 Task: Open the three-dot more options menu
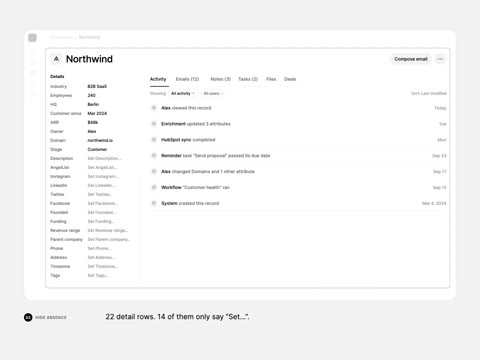(x=440, y=59)
